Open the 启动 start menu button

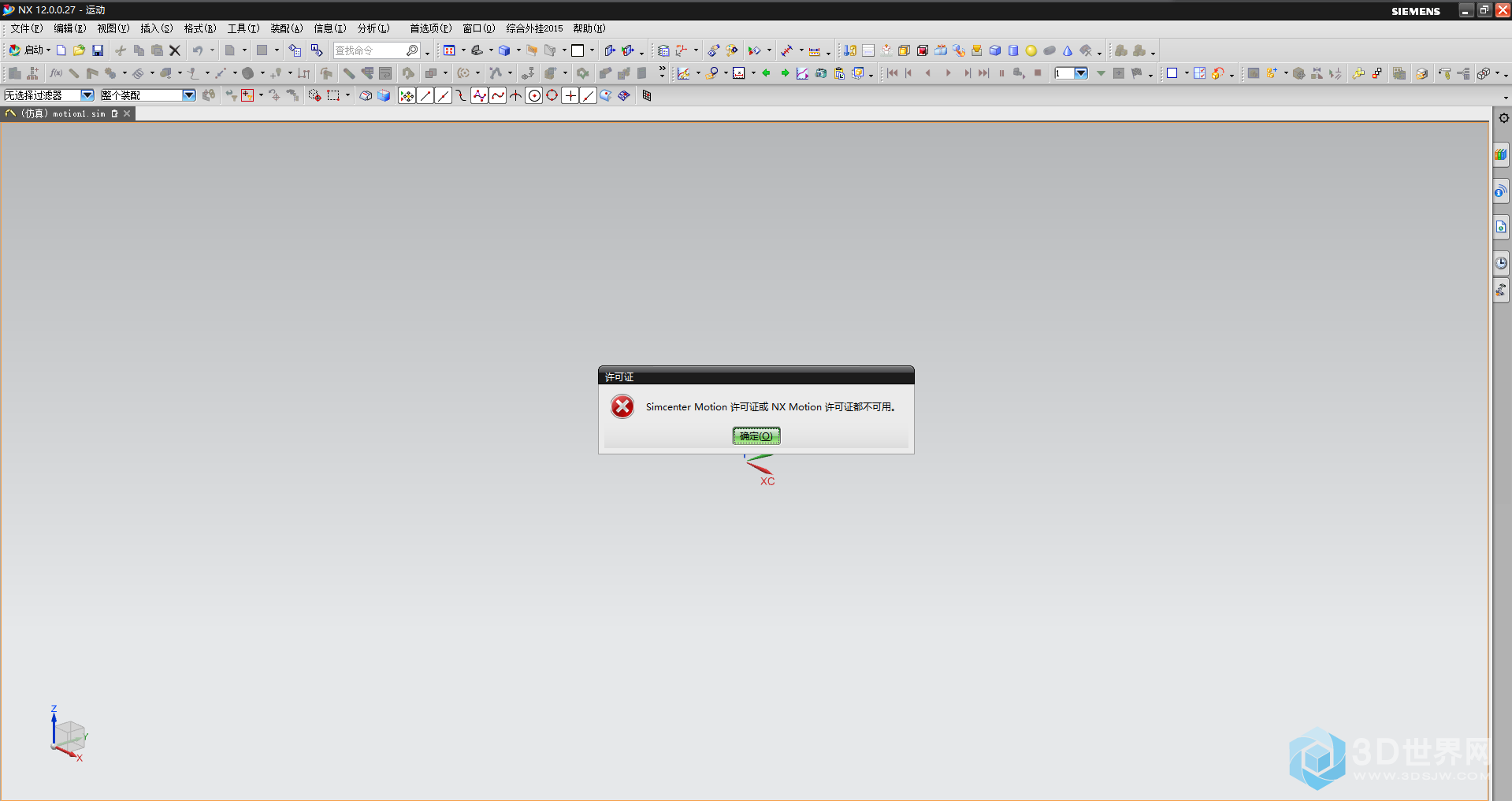pos(29,50)
